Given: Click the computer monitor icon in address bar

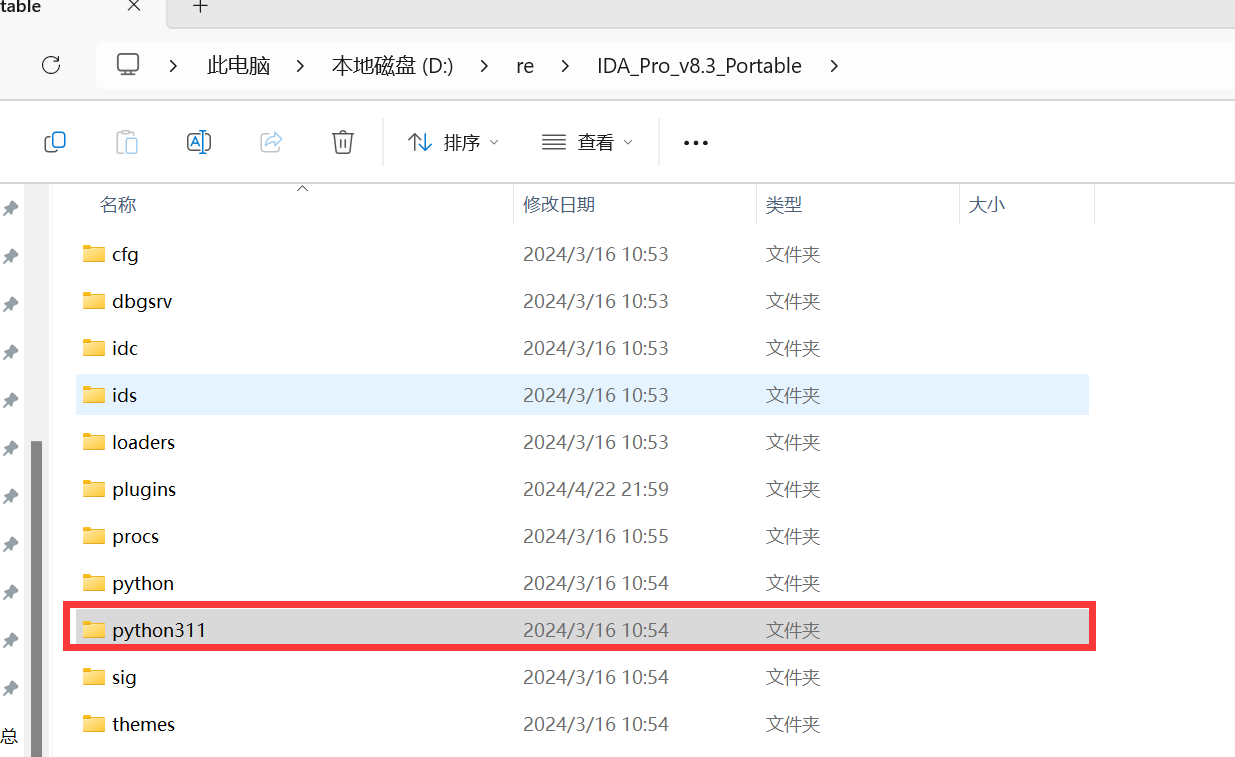Looking at the screenshot, I should pyautogui.click(x=127, y=65).
